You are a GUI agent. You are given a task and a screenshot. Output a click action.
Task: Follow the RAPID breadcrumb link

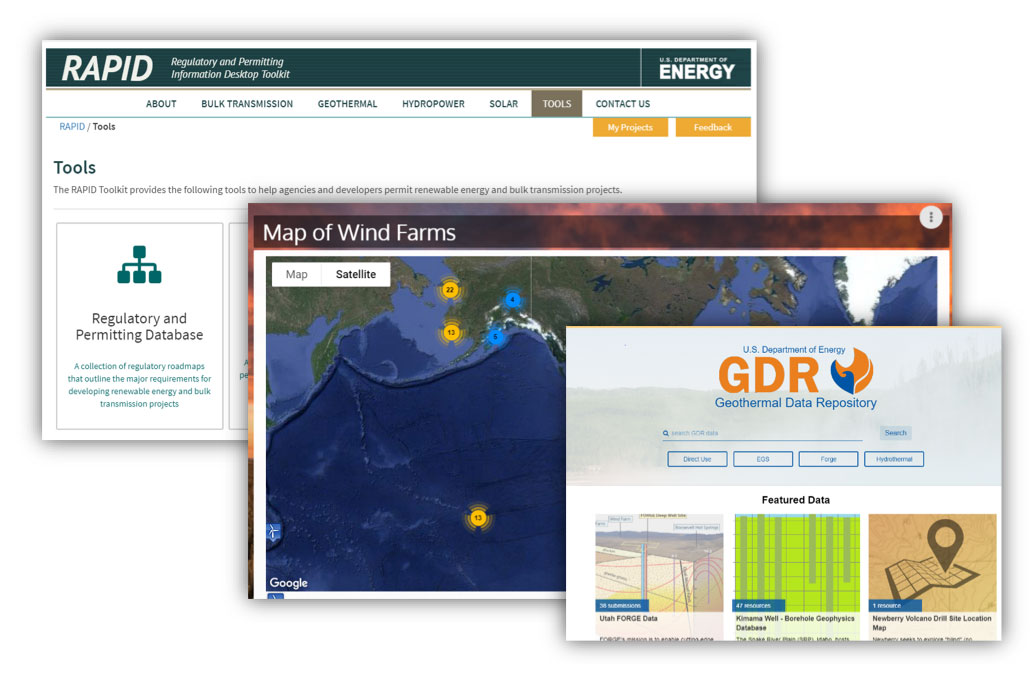[71, 126]
